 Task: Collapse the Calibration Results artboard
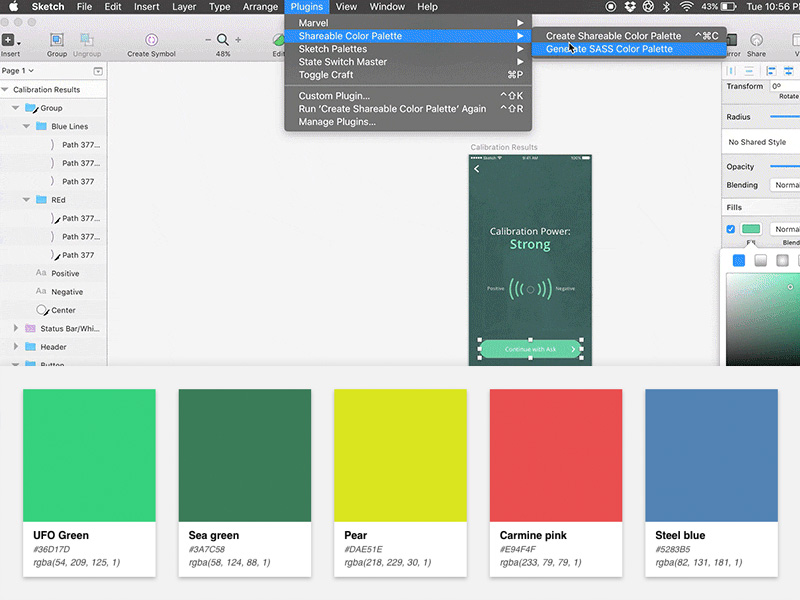(x=5, y=89)
